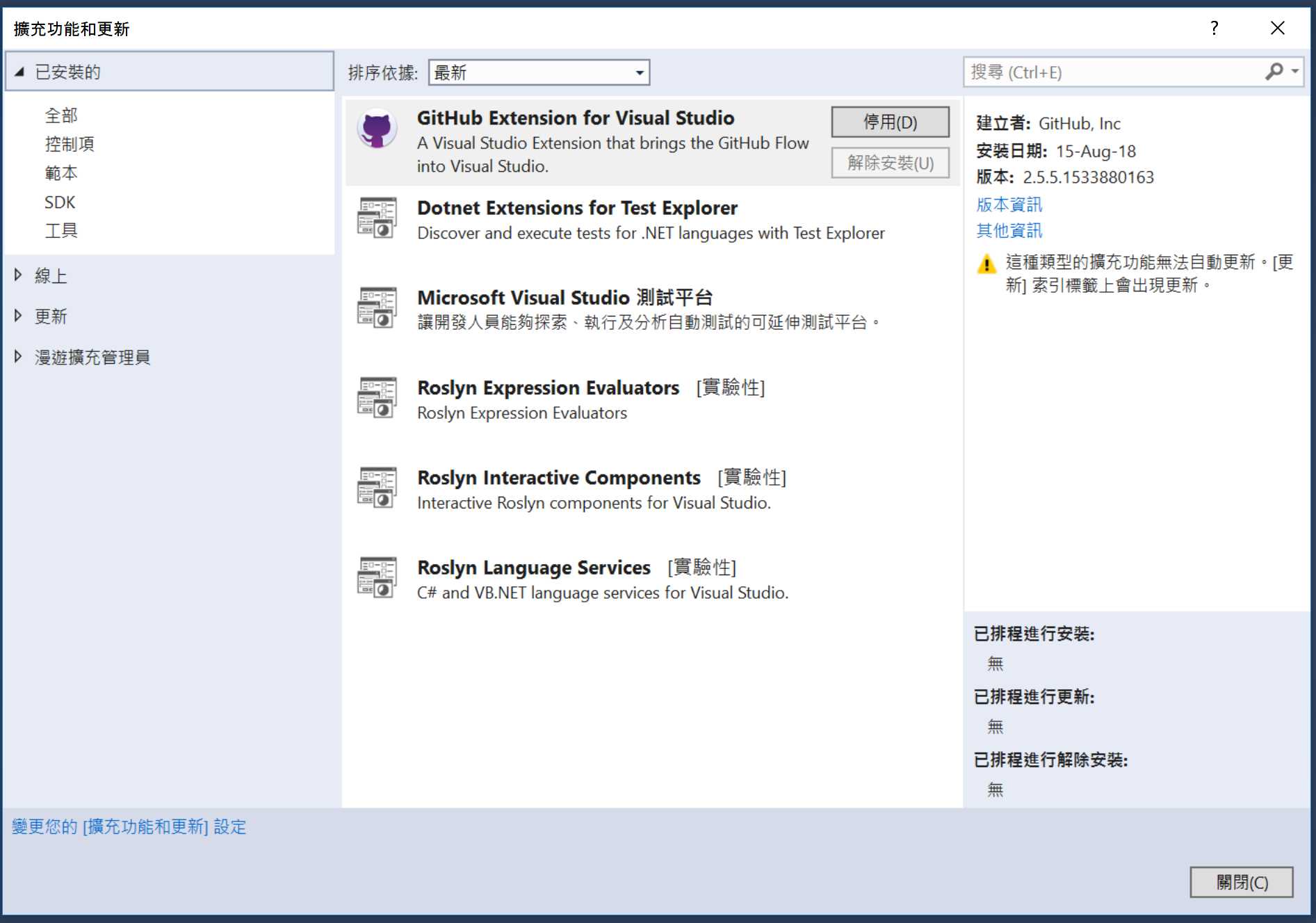This screenshot has width=1316, height=923.
Task: Open the 版本資訊 link
Action: click(1009, 204)
